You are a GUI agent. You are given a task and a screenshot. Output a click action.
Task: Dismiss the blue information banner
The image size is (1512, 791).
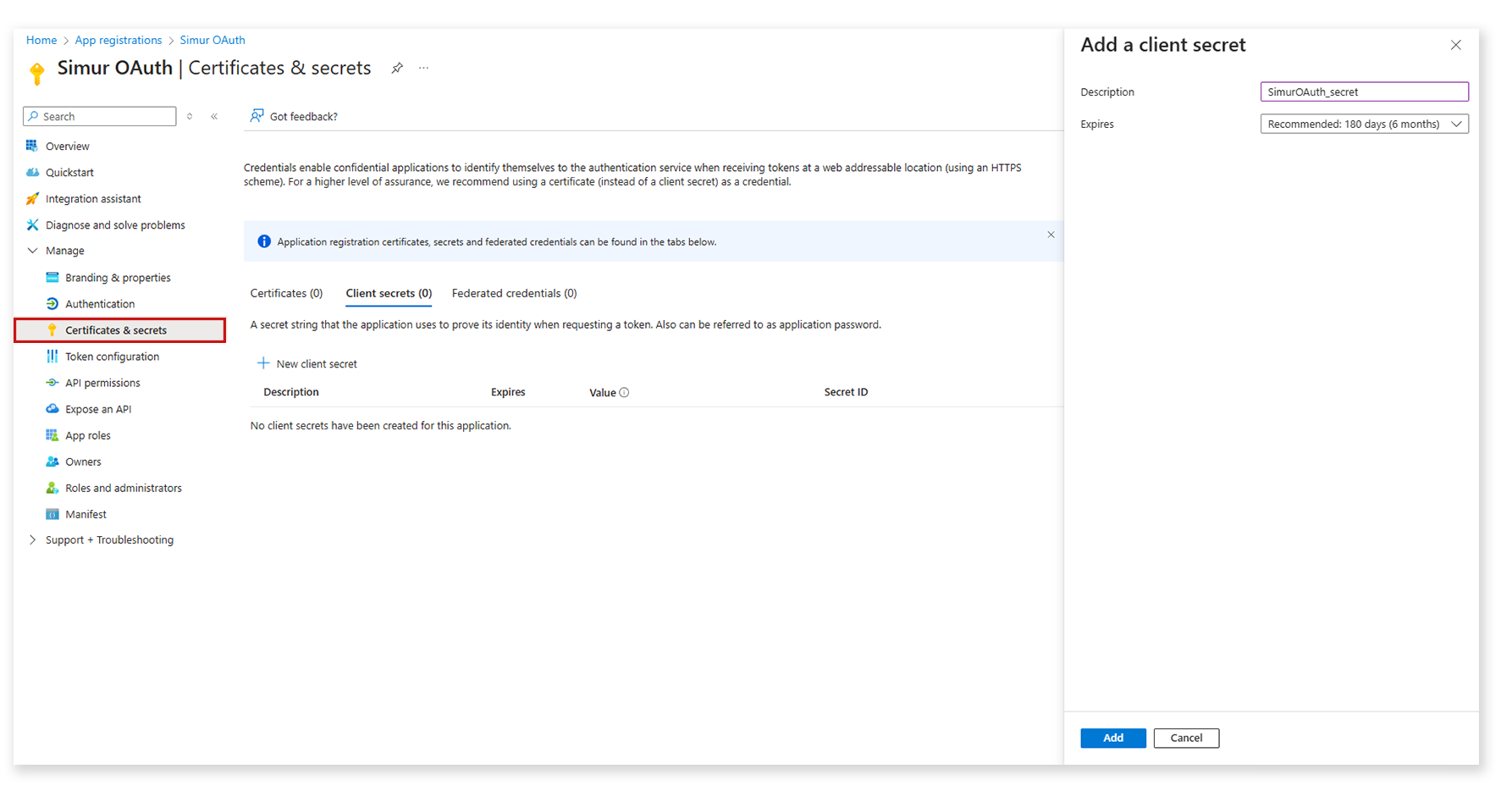click(1051, 235)
